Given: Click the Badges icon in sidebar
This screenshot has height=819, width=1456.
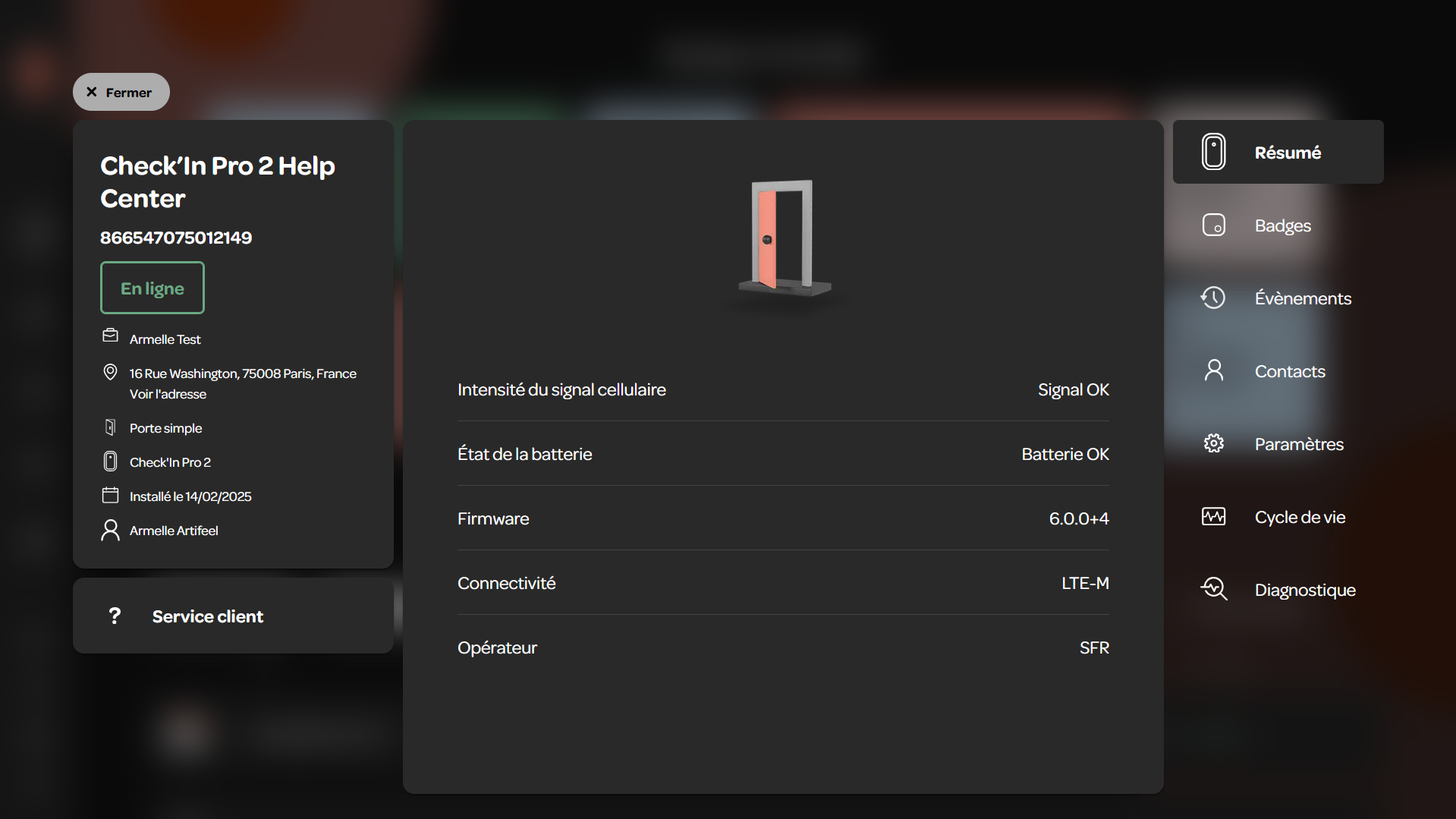Looking at the screenshot, I should coord(1213,225).
